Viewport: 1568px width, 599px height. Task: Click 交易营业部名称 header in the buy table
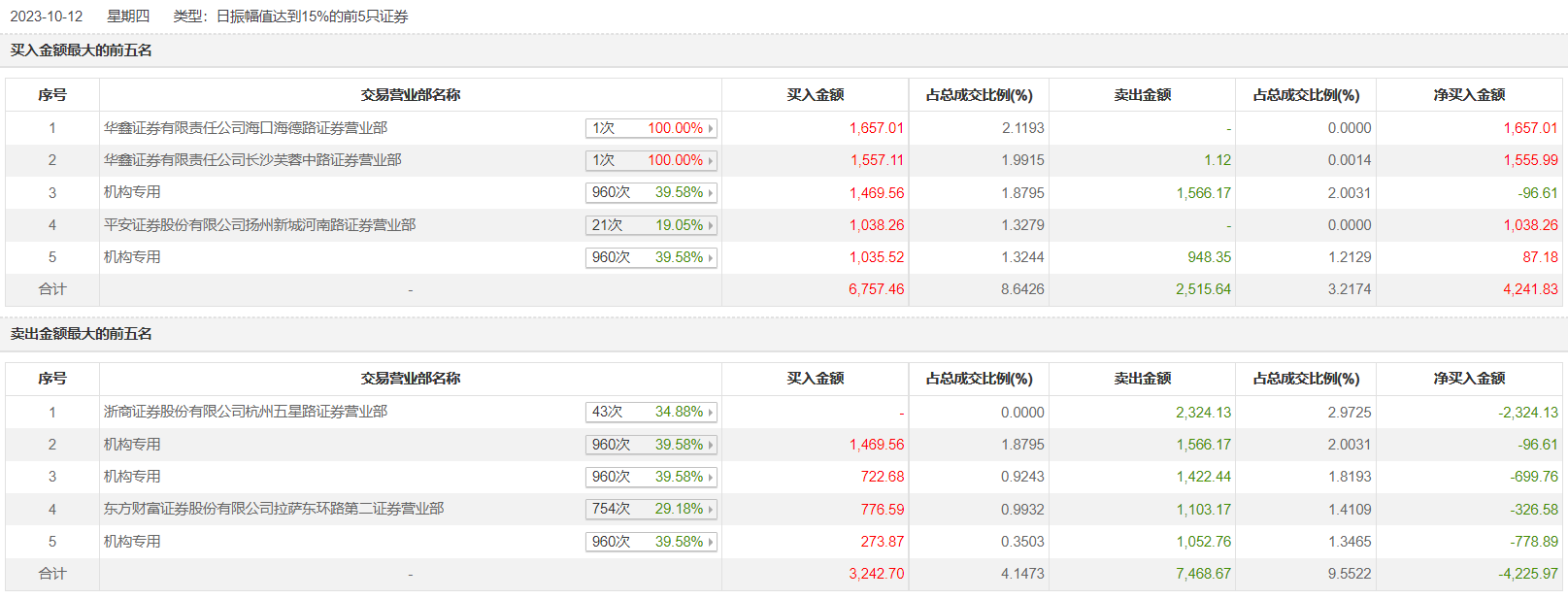410,95
